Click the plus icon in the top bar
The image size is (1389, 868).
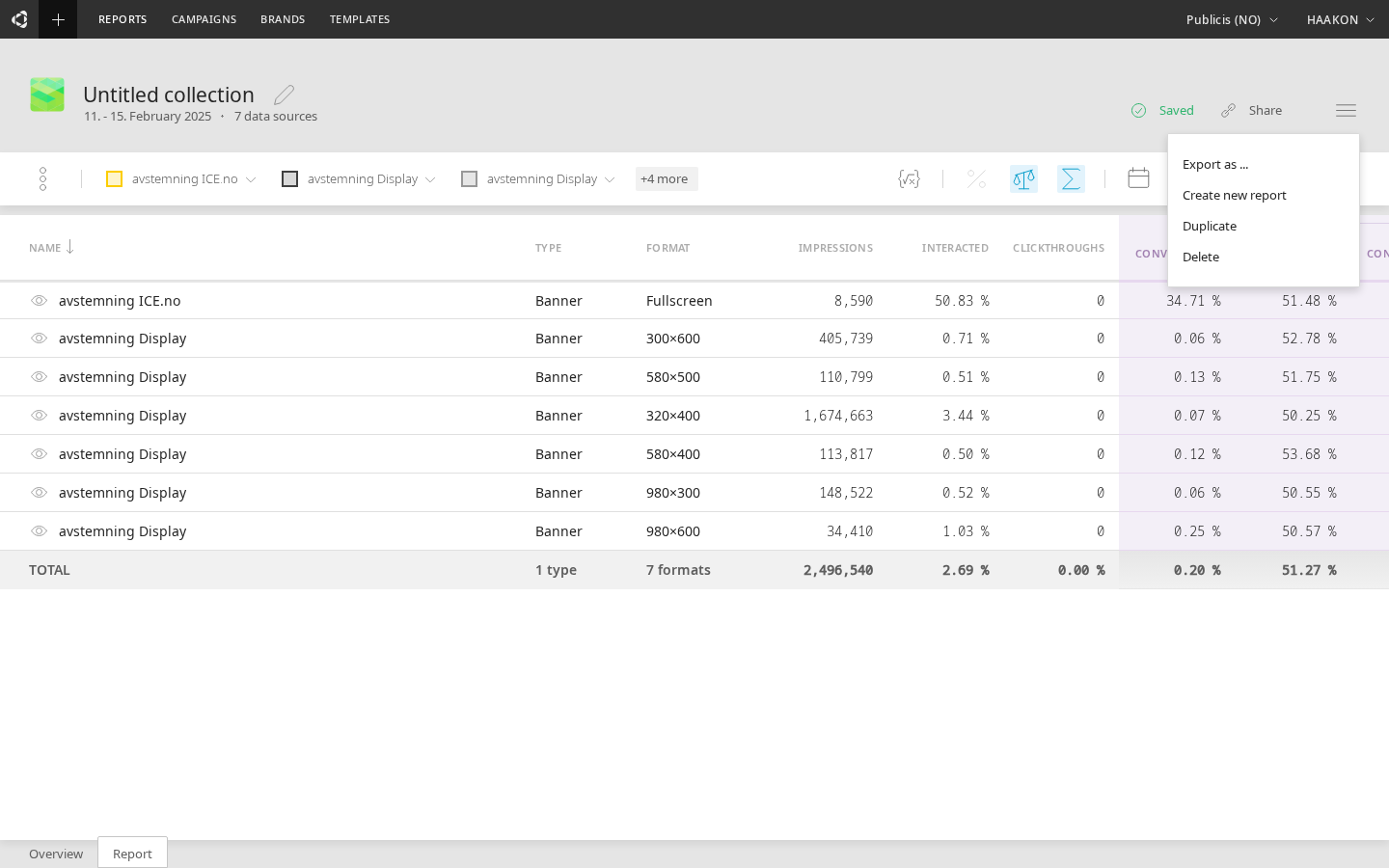[59, 19]
